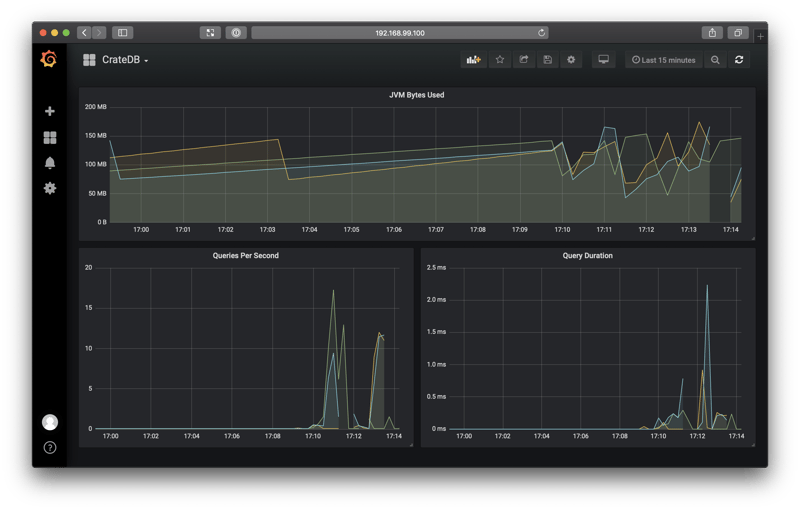Open the Configuration gear in sidebar

49,188
